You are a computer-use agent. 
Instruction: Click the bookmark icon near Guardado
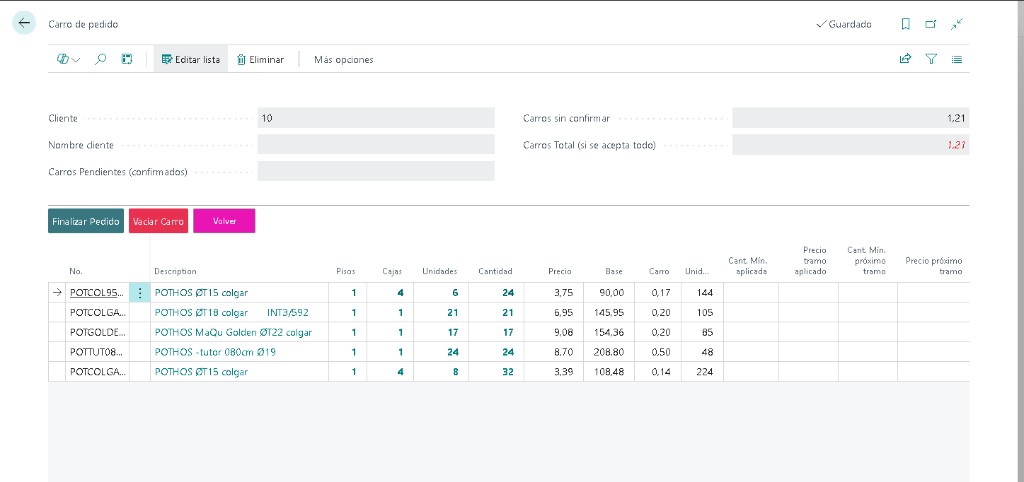click(x=905, y=24)
